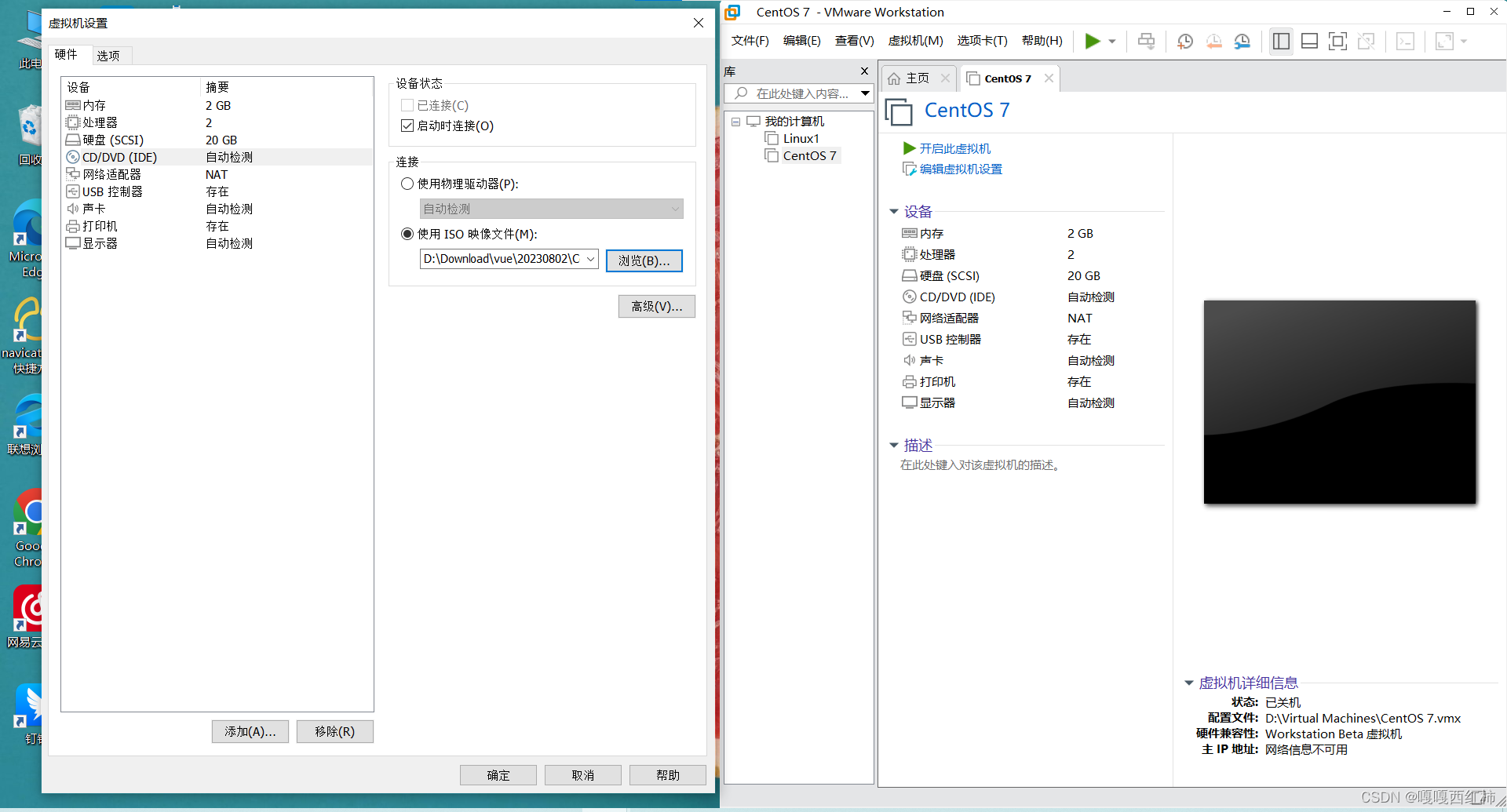Click the 处理器 icon in VM summary devices
The width and height of the screenshot is (1507, 812).
pyautogui.click(x=910, y=254)
